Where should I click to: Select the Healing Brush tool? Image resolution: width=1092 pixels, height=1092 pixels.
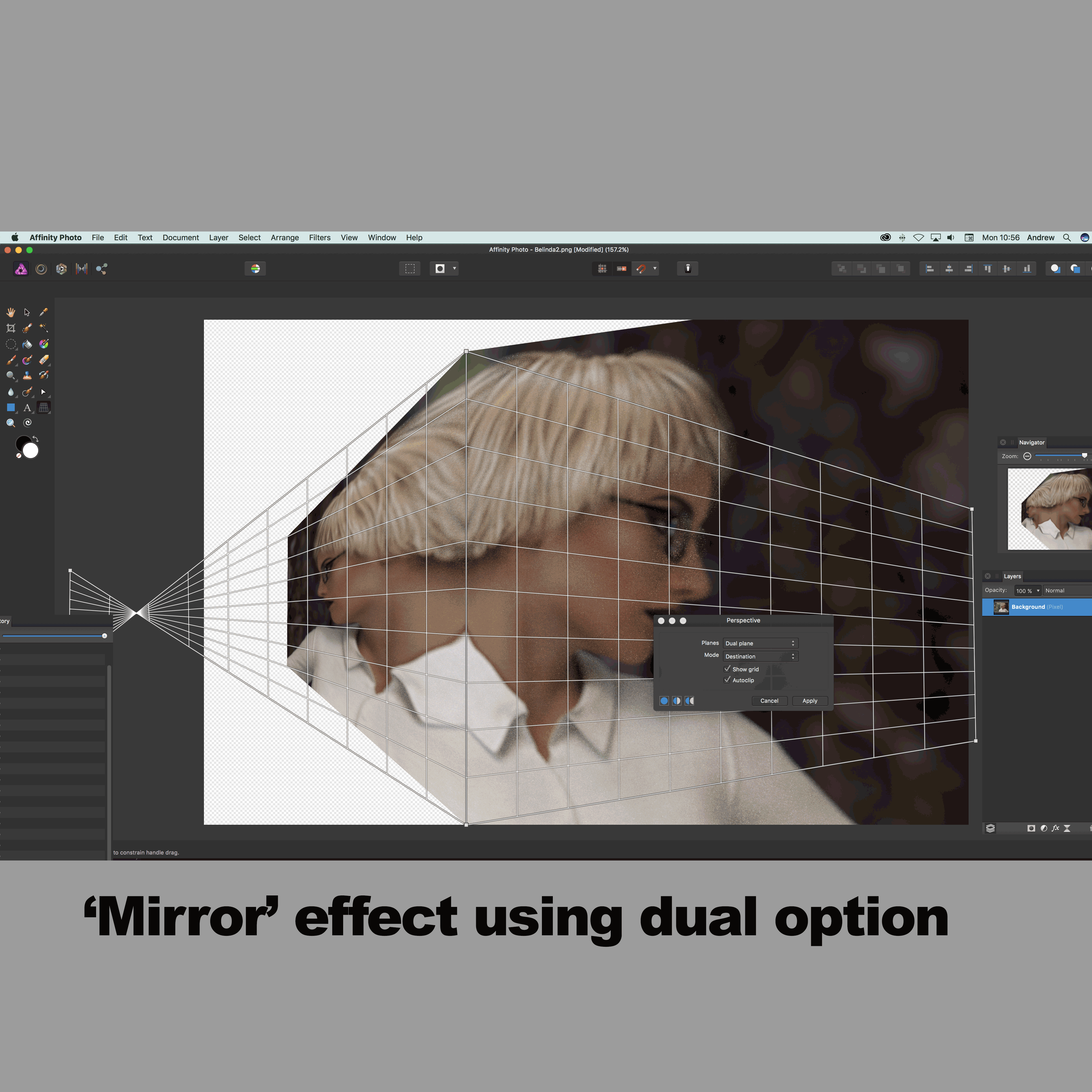[27, 392]
